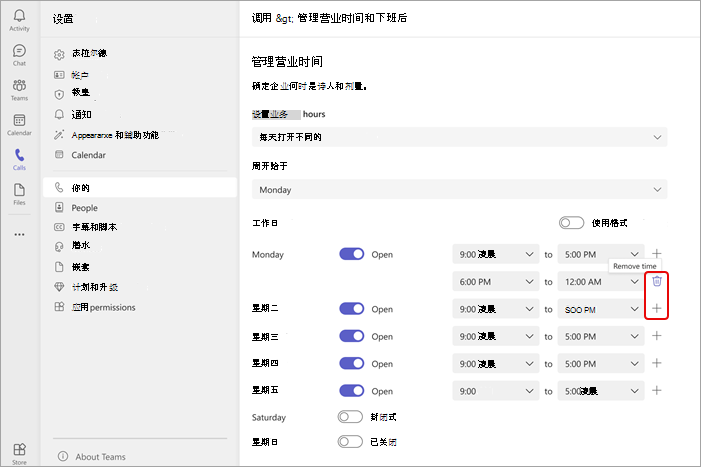Open 星期四 9:00 start time dropdown
The height and width of the screenshot is (467, 701).
click(496, 364)
